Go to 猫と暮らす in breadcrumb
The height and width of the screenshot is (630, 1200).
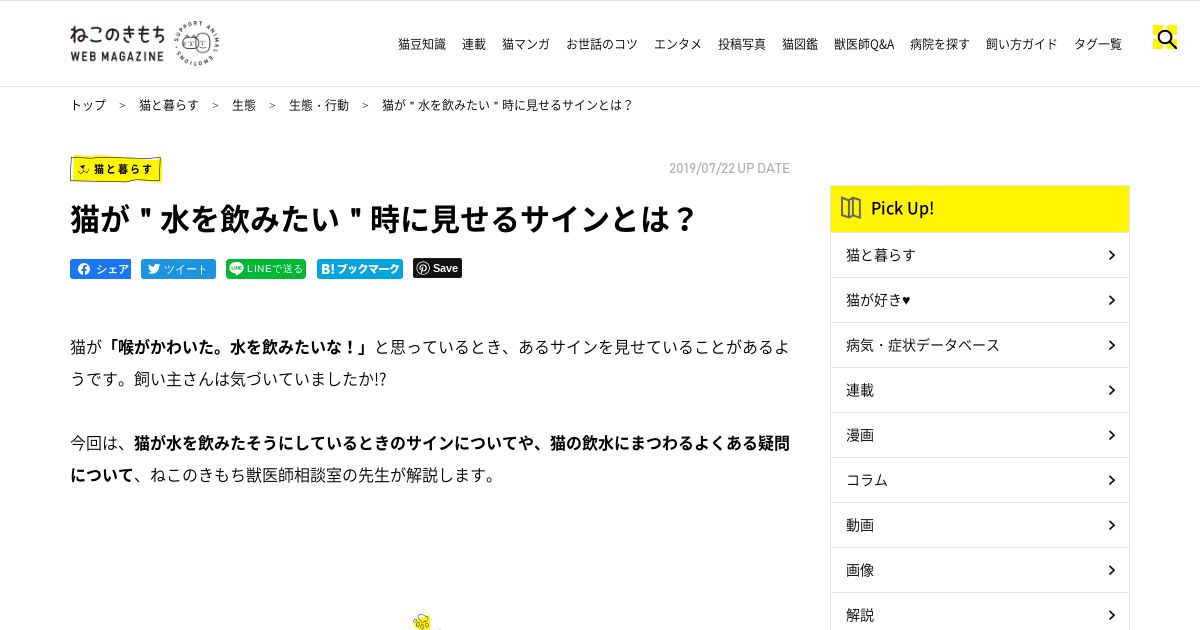(x=169, y=105)
